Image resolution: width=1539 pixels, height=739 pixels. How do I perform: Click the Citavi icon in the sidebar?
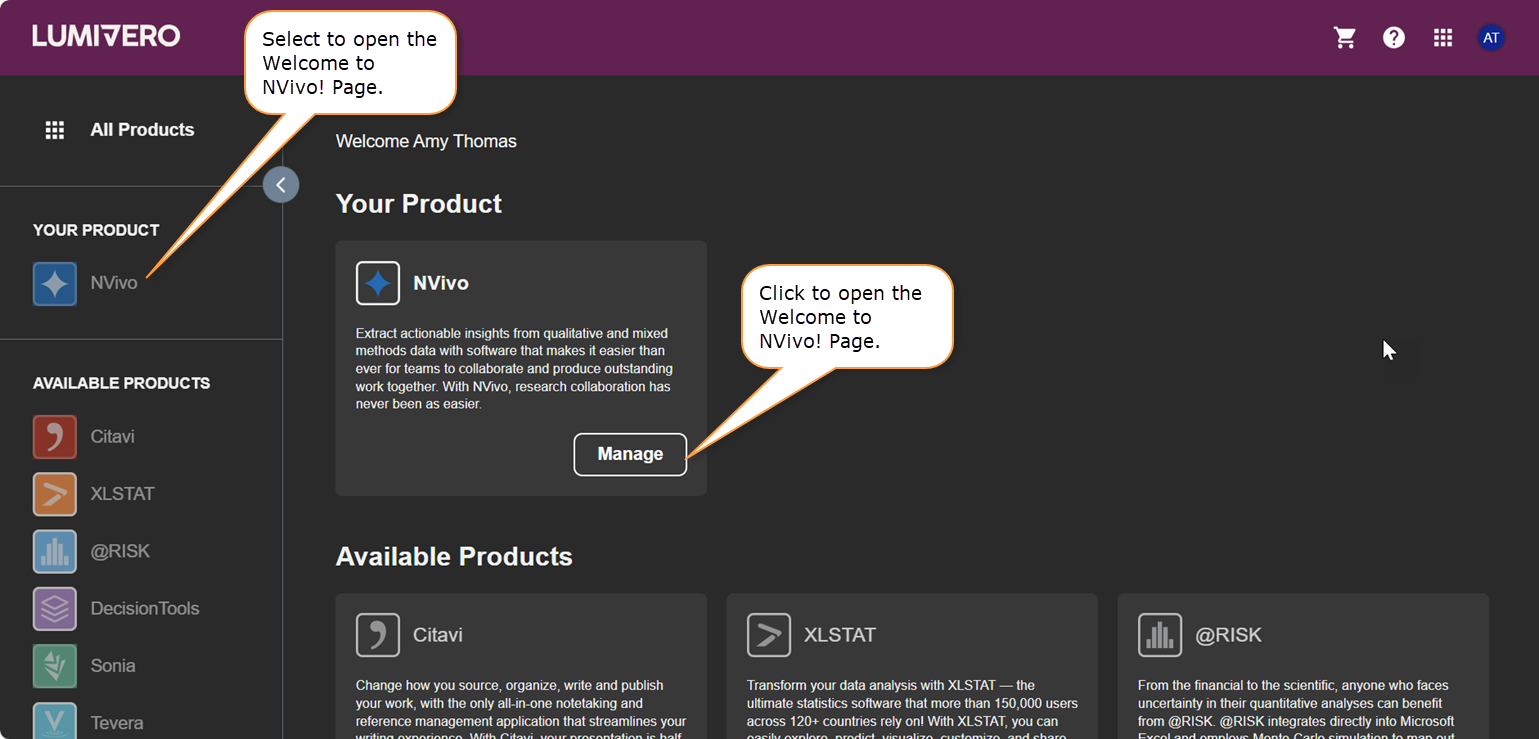click(x=55, y=437)
